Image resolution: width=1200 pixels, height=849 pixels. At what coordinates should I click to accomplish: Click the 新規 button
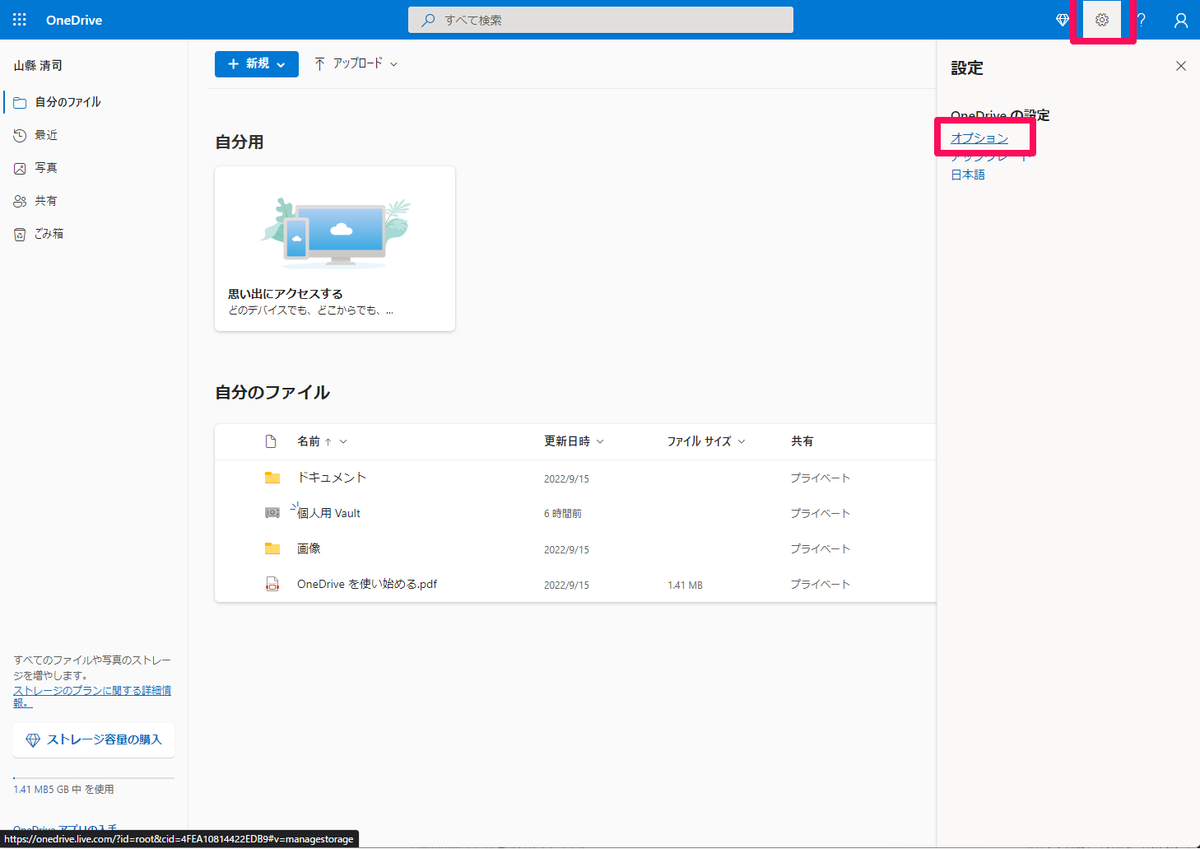coord(256,64)
